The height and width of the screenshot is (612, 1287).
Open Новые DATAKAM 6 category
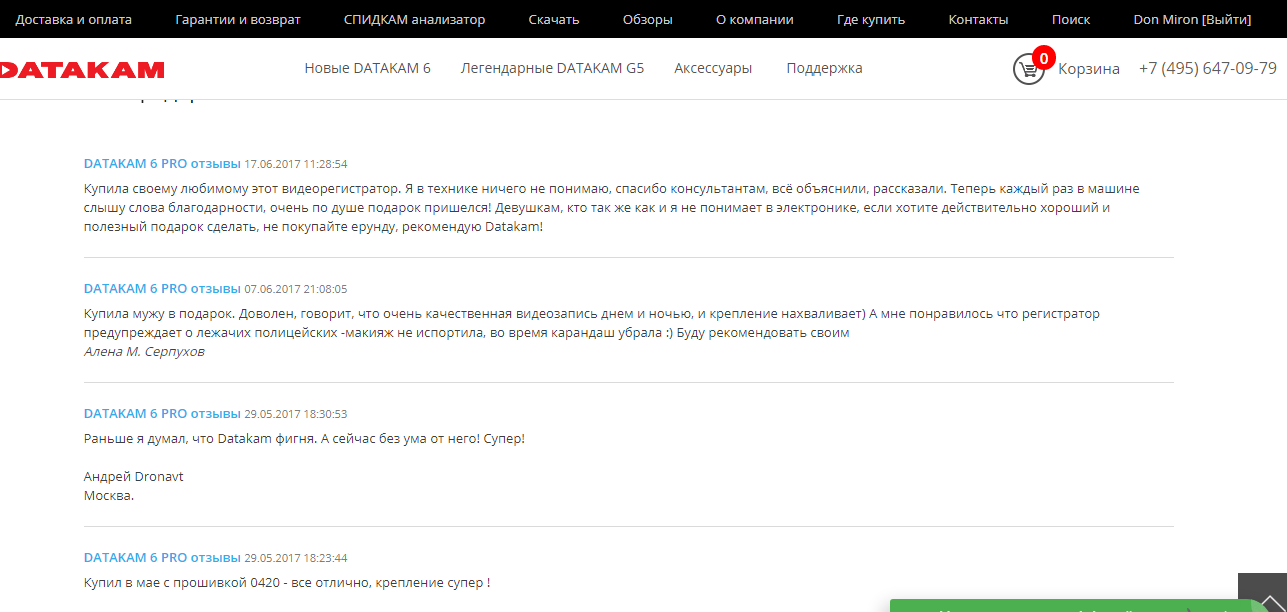click(367, 68)
